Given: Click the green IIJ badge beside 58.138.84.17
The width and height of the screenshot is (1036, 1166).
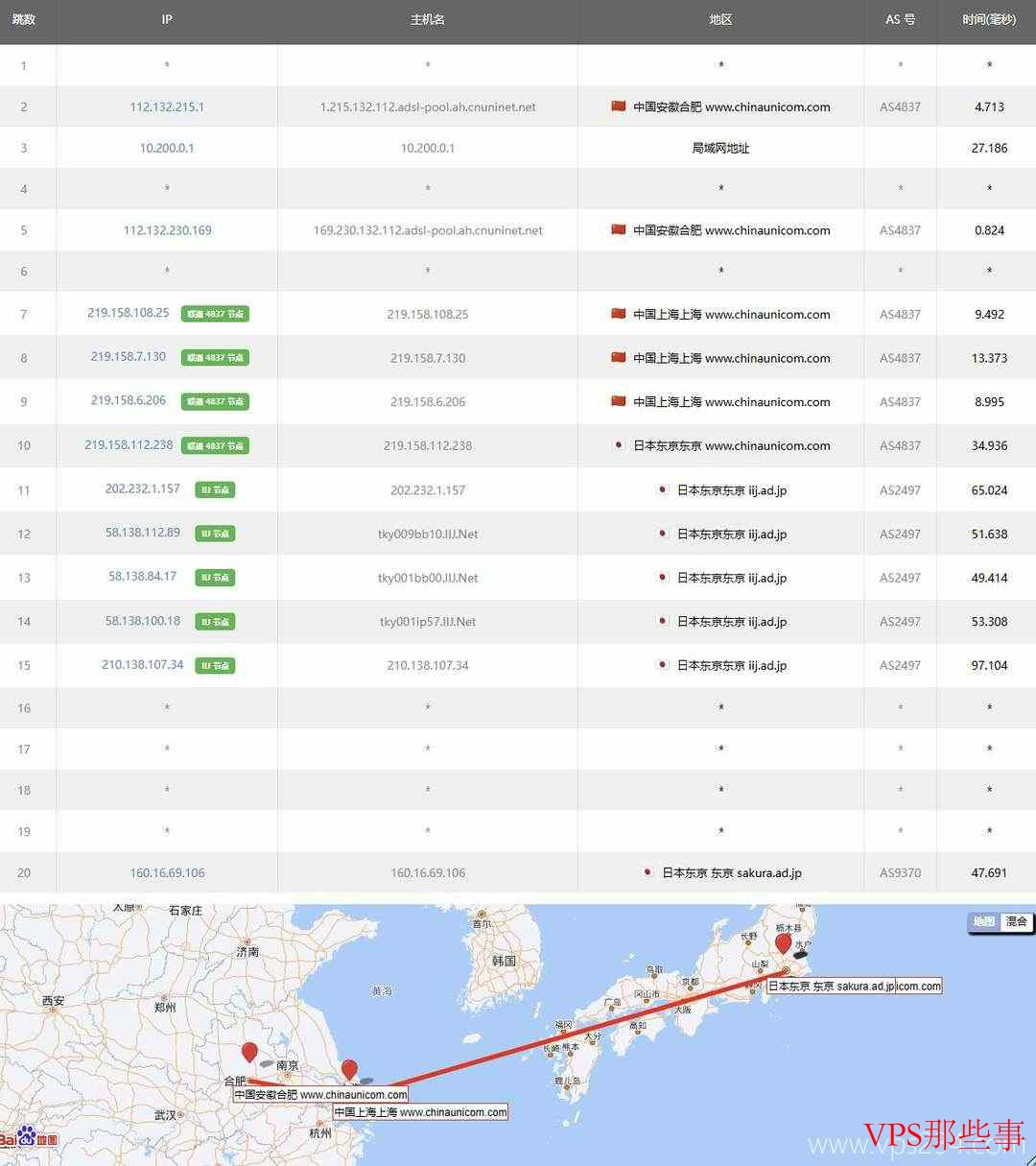Looking at the screenshot, I should [x=215, y=578].
